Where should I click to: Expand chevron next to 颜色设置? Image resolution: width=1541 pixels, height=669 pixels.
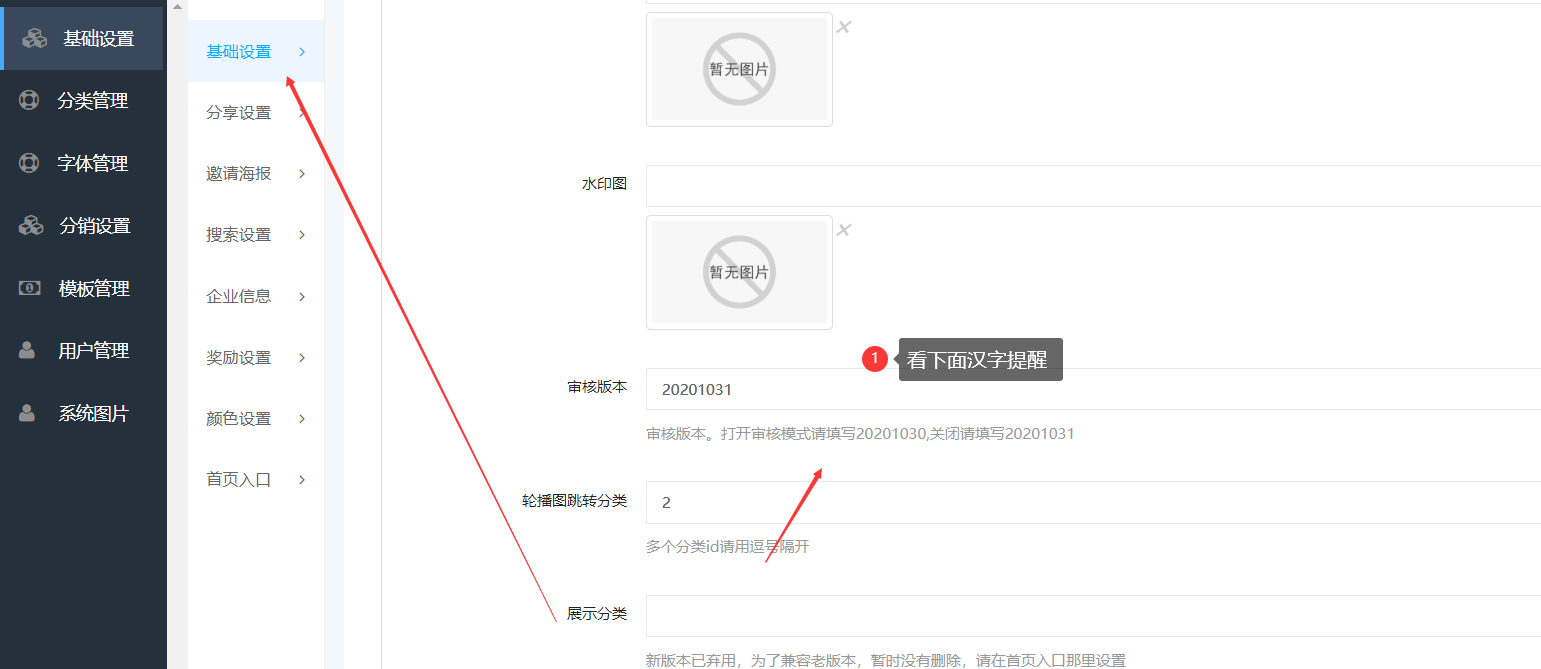tap(302, 418)
